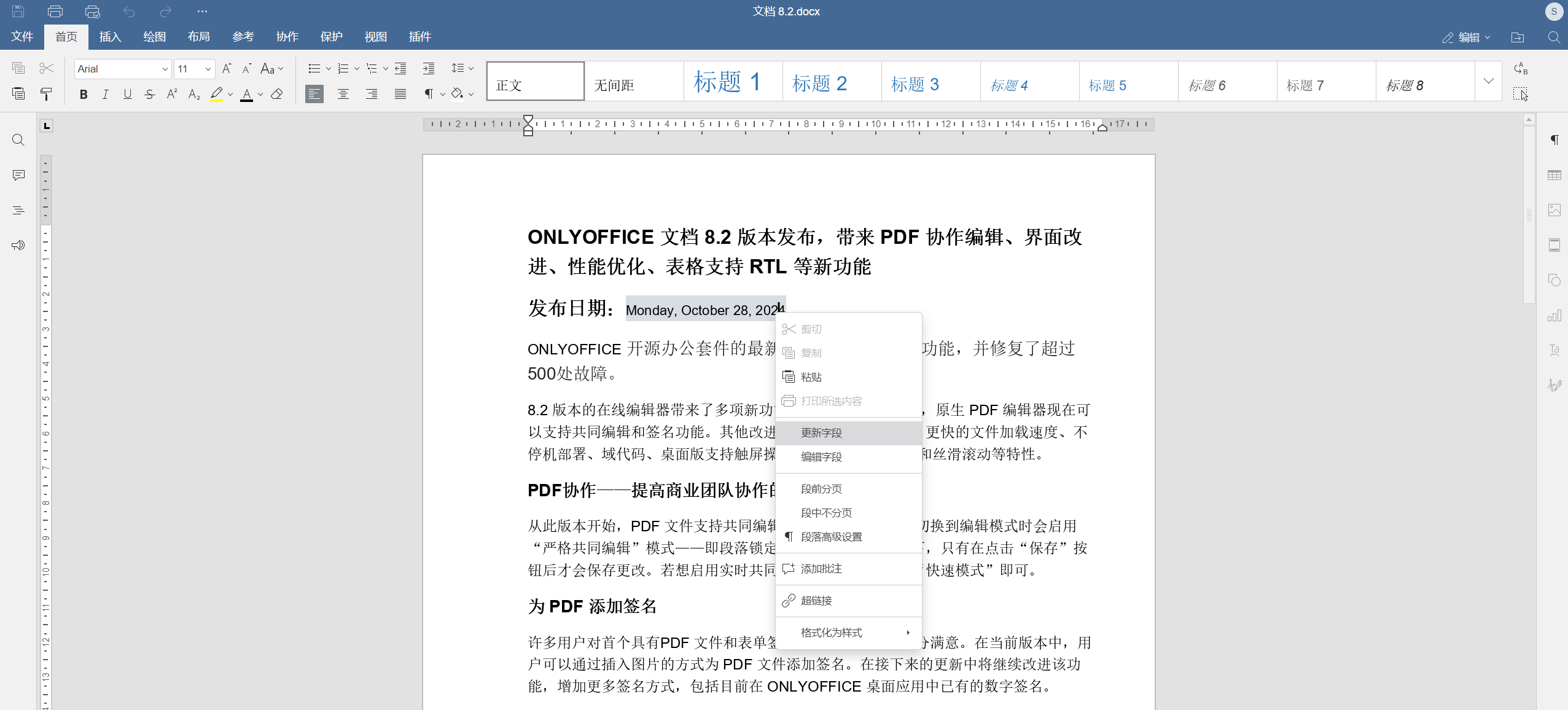Toggle nonprinting characters paragraph mark in right sidebar
This screenshot has height=710, width=1568.
[x=1554, y=141]
